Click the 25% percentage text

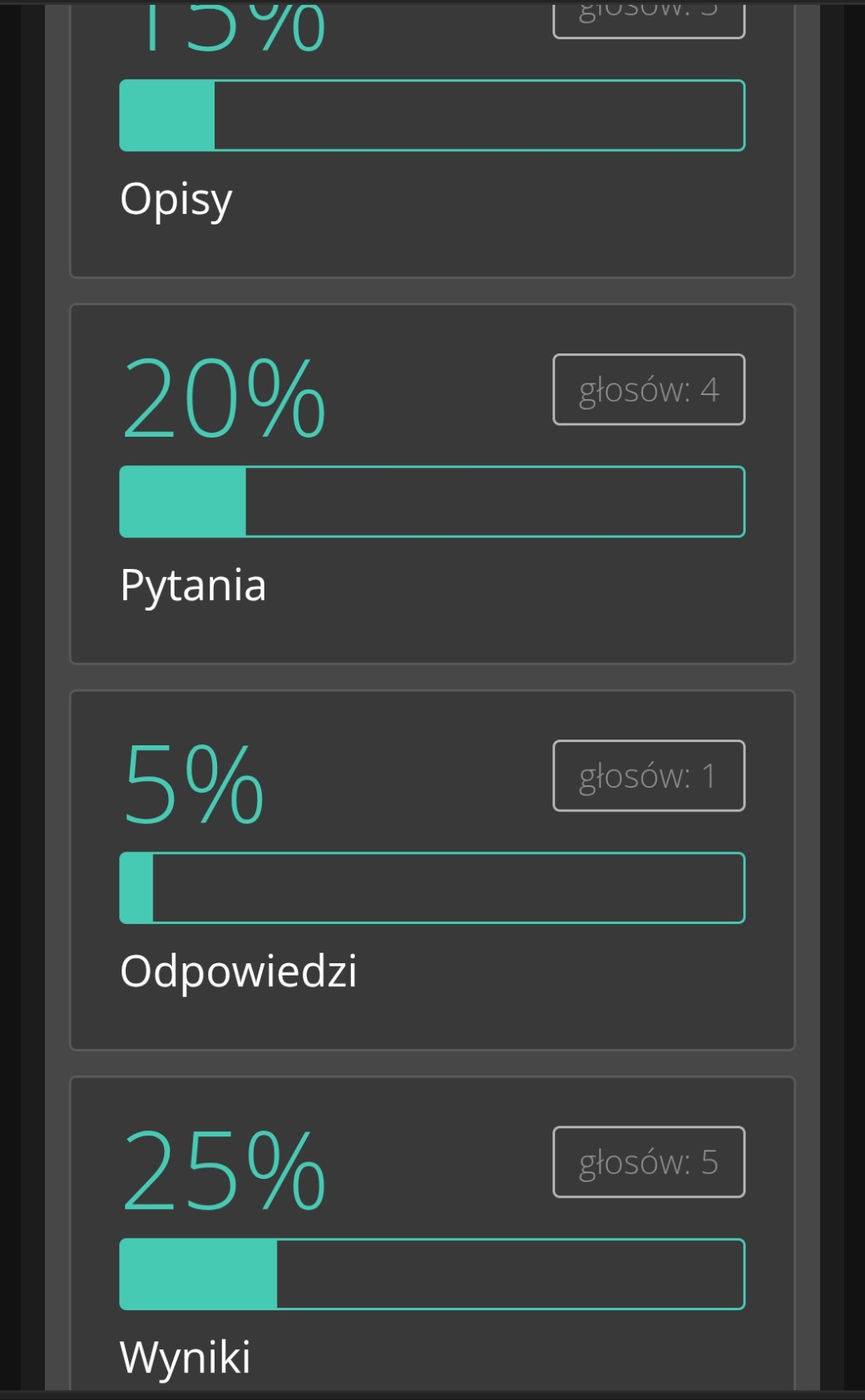tap(224, 1172)
